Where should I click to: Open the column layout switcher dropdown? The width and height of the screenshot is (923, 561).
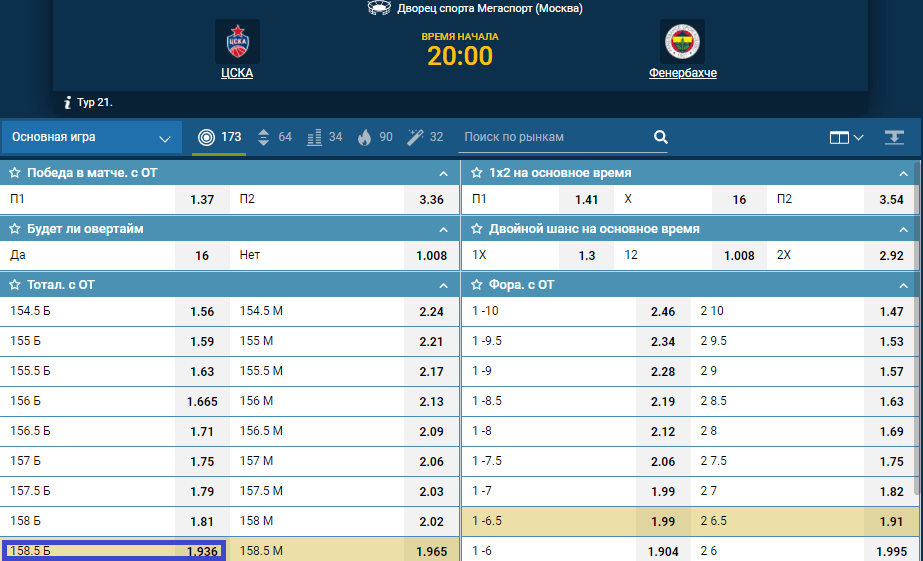846,138
